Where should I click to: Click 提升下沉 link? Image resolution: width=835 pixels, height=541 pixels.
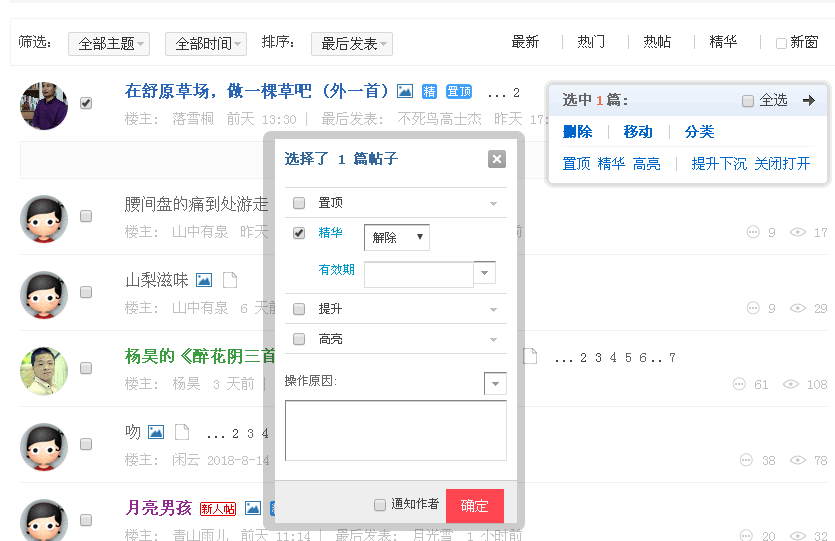719,163
